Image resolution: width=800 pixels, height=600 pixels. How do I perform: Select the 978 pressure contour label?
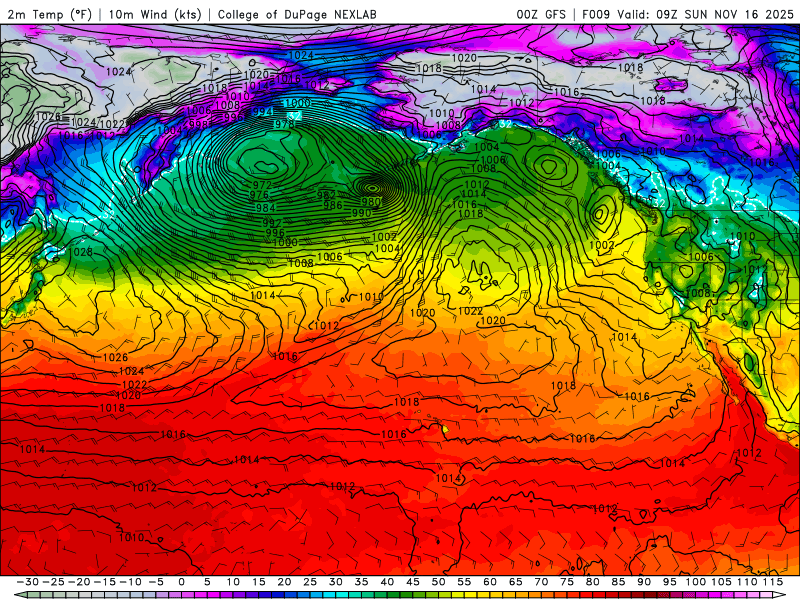[x=284, y=124]
